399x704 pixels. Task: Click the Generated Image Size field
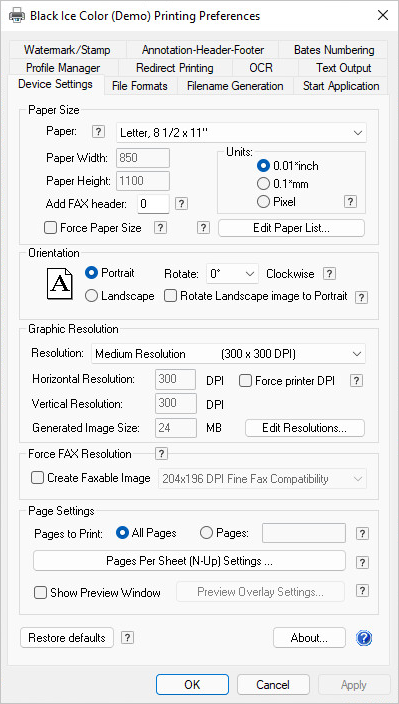click(176, 428)
